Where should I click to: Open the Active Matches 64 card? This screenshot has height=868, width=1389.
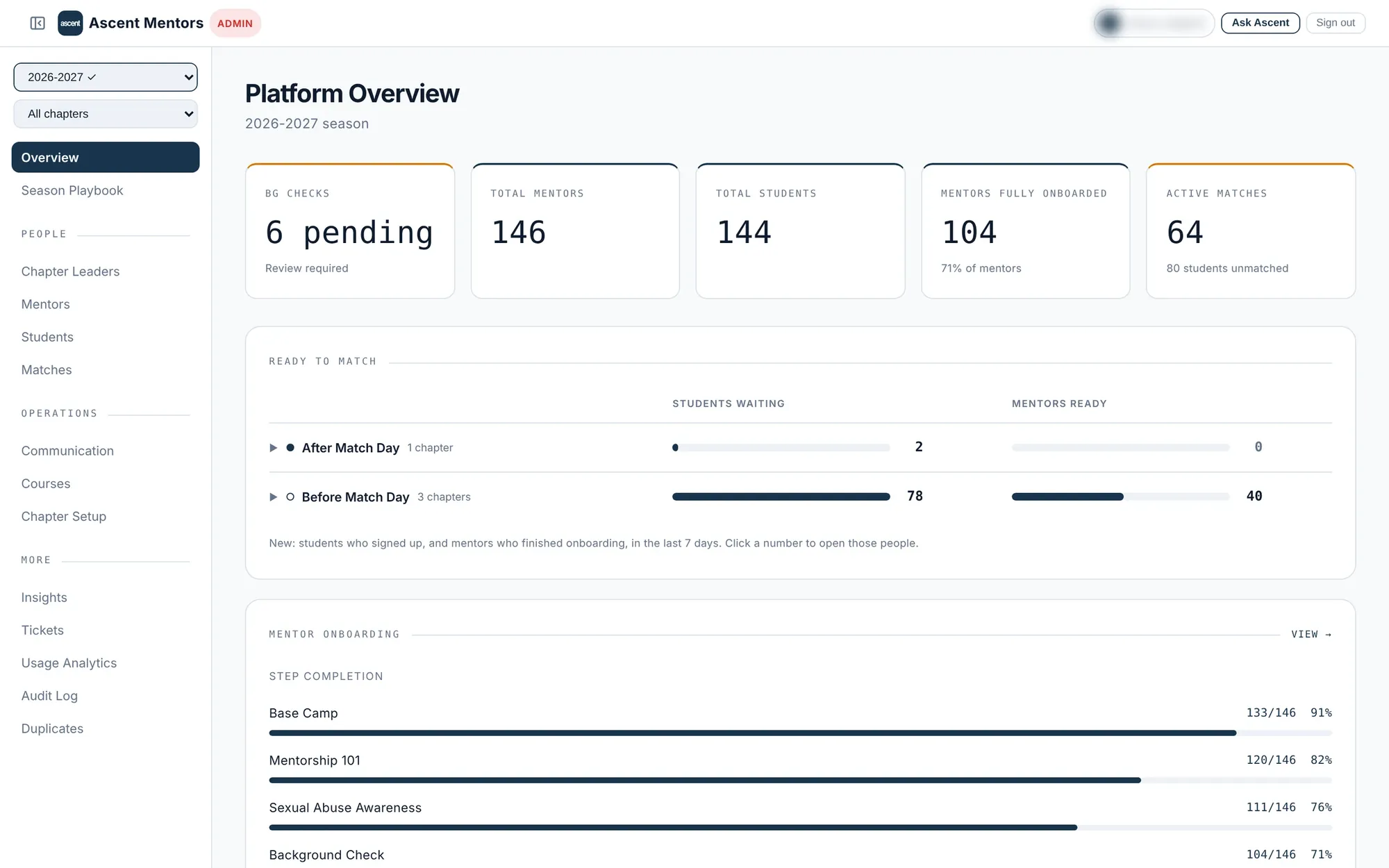pyautogui.click(x=1251, y=231)
